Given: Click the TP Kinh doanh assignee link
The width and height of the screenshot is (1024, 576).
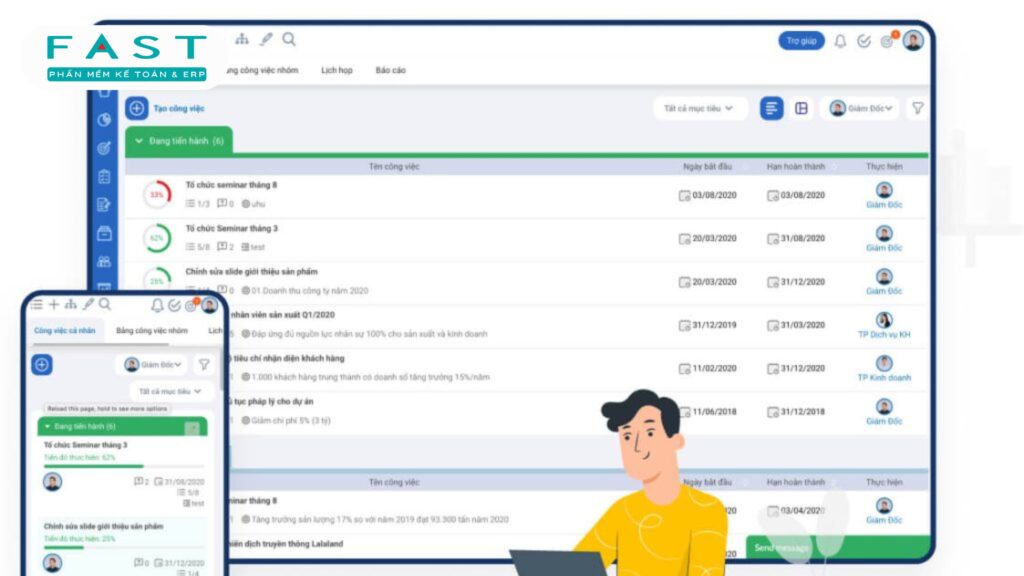Looking at the screenshot, I should 884,377.
